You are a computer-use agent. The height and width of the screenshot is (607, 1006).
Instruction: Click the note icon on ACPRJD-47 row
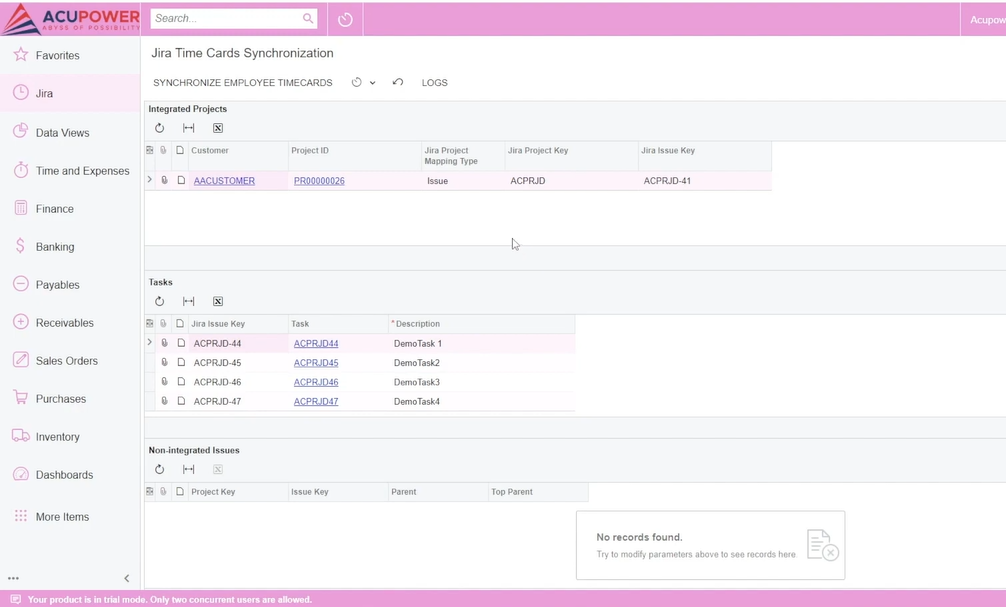tap(181, 401)
